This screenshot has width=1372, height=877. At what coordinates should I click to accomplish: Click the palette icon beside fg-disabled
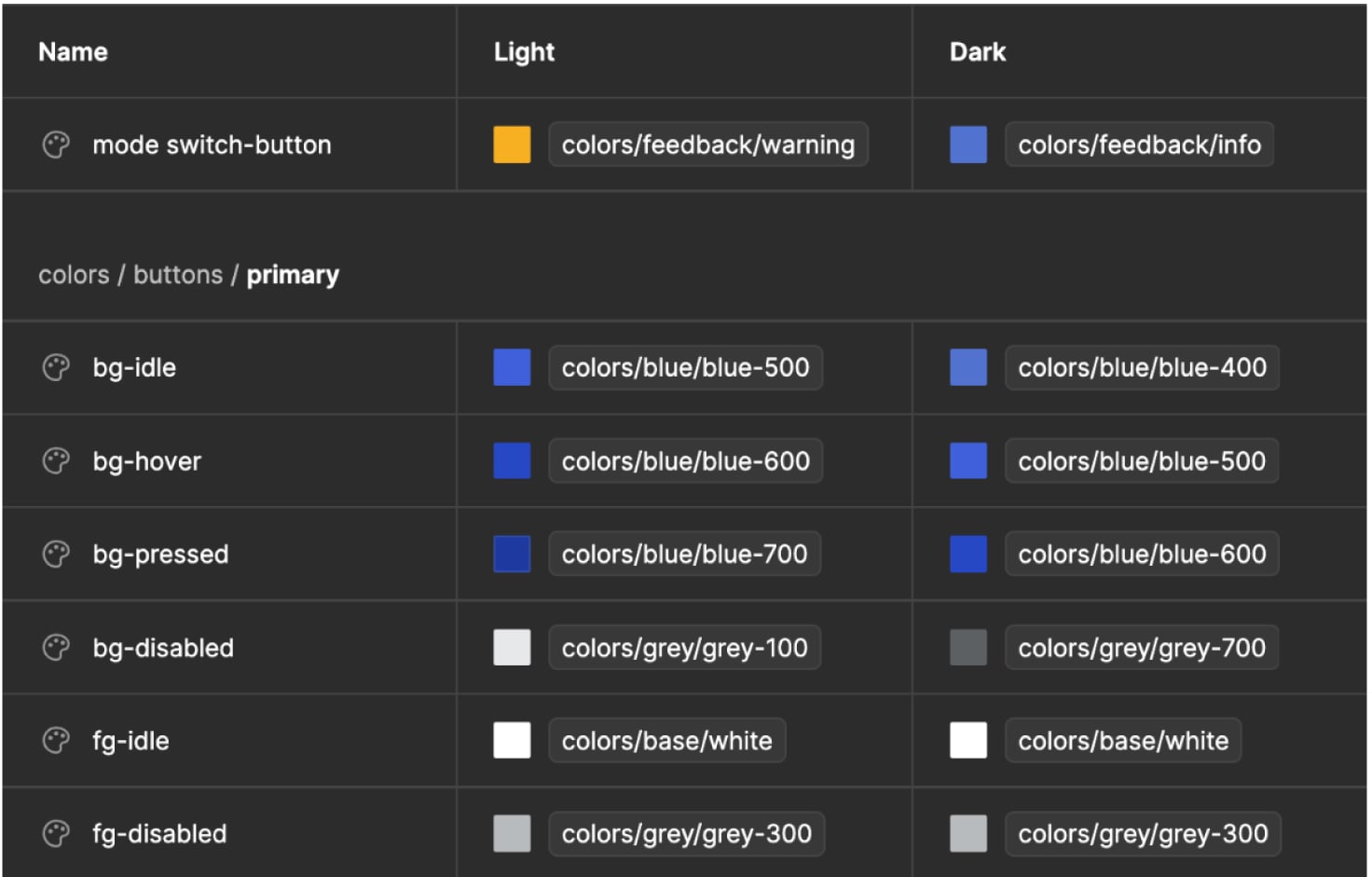56,834
